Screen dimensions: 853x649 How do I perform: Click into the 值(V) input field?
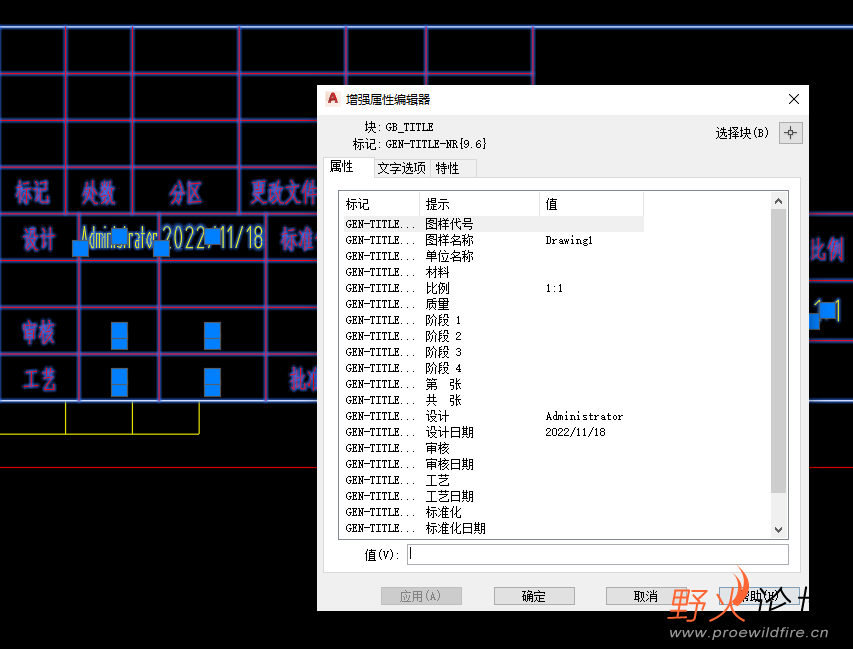[597, 554]
